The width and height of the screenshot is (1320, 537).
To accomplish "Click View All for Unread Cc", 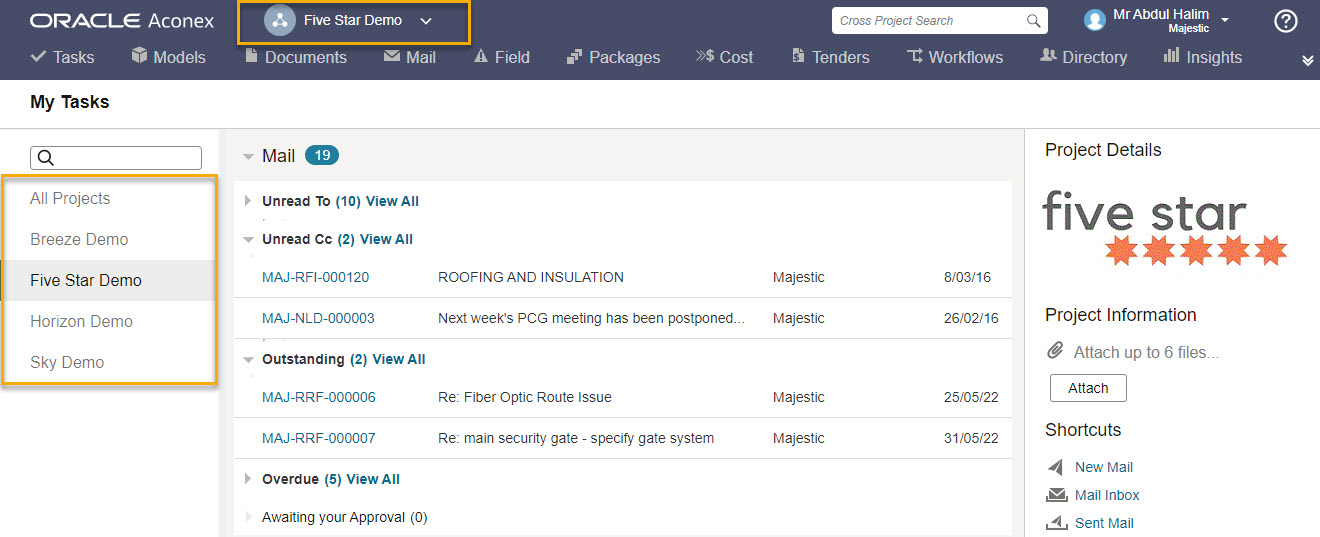I will (386, 239).
